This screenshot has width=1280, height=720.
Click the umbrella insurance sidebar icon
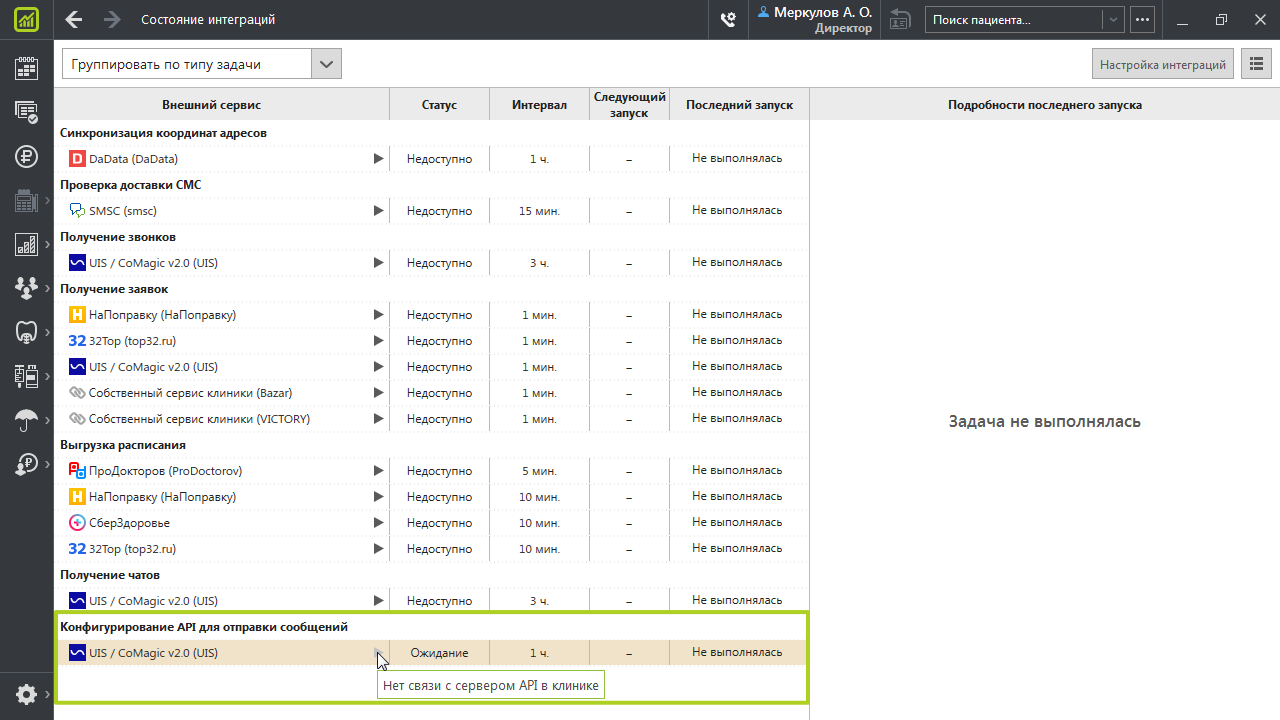26,420
